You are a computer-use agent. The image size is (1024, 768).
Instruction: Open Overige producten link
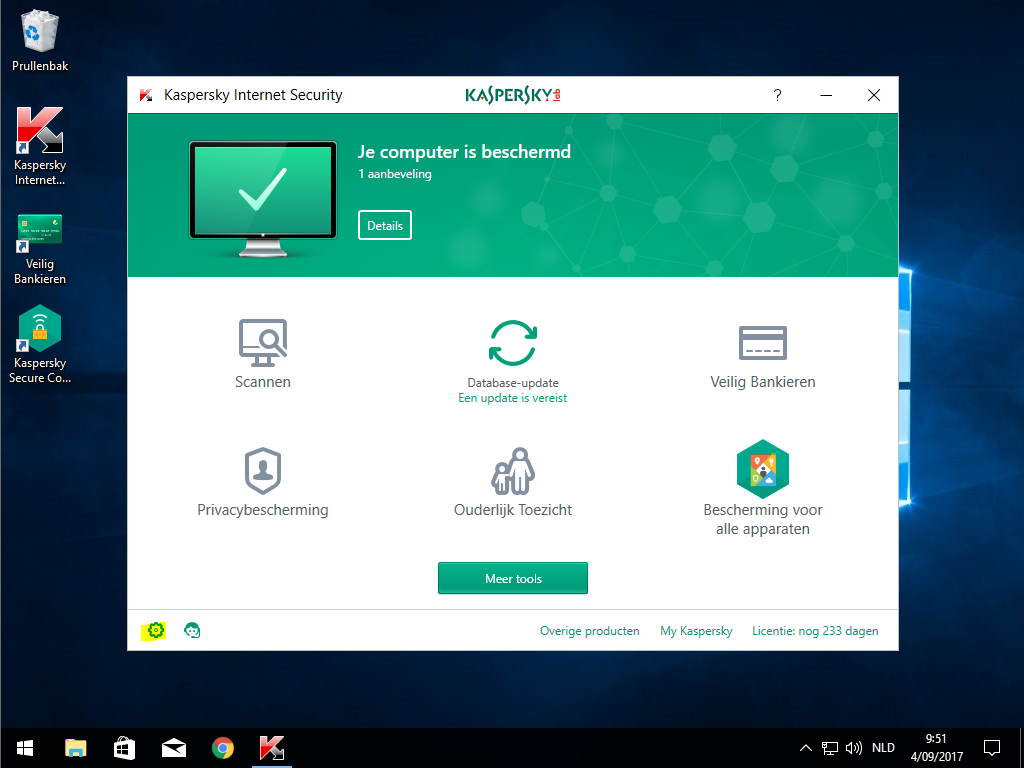590,631
